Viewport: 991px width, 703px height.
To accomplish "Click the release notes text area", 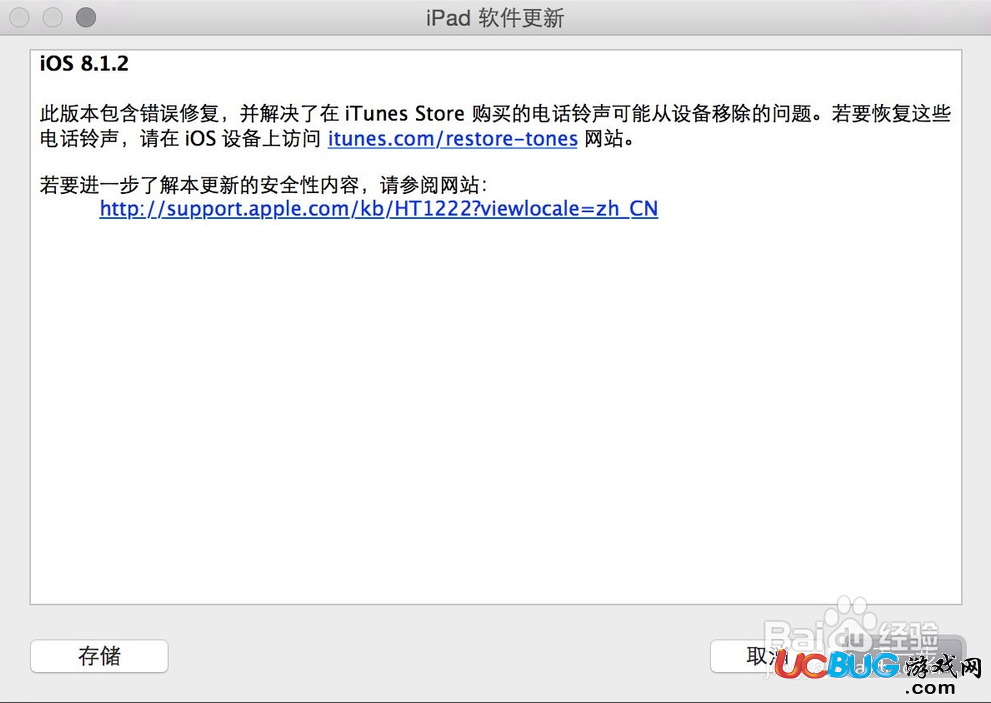I will pyautogui.click(x=496, y=327).
